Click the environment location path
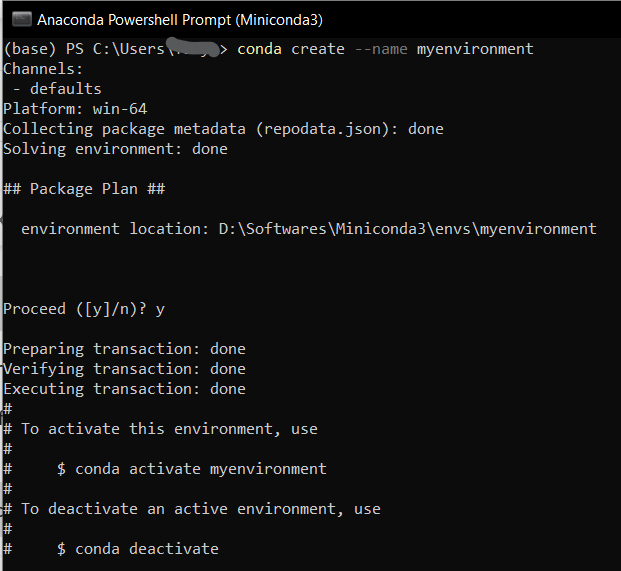This screenshot has height=571, width=621. [407, 229]
